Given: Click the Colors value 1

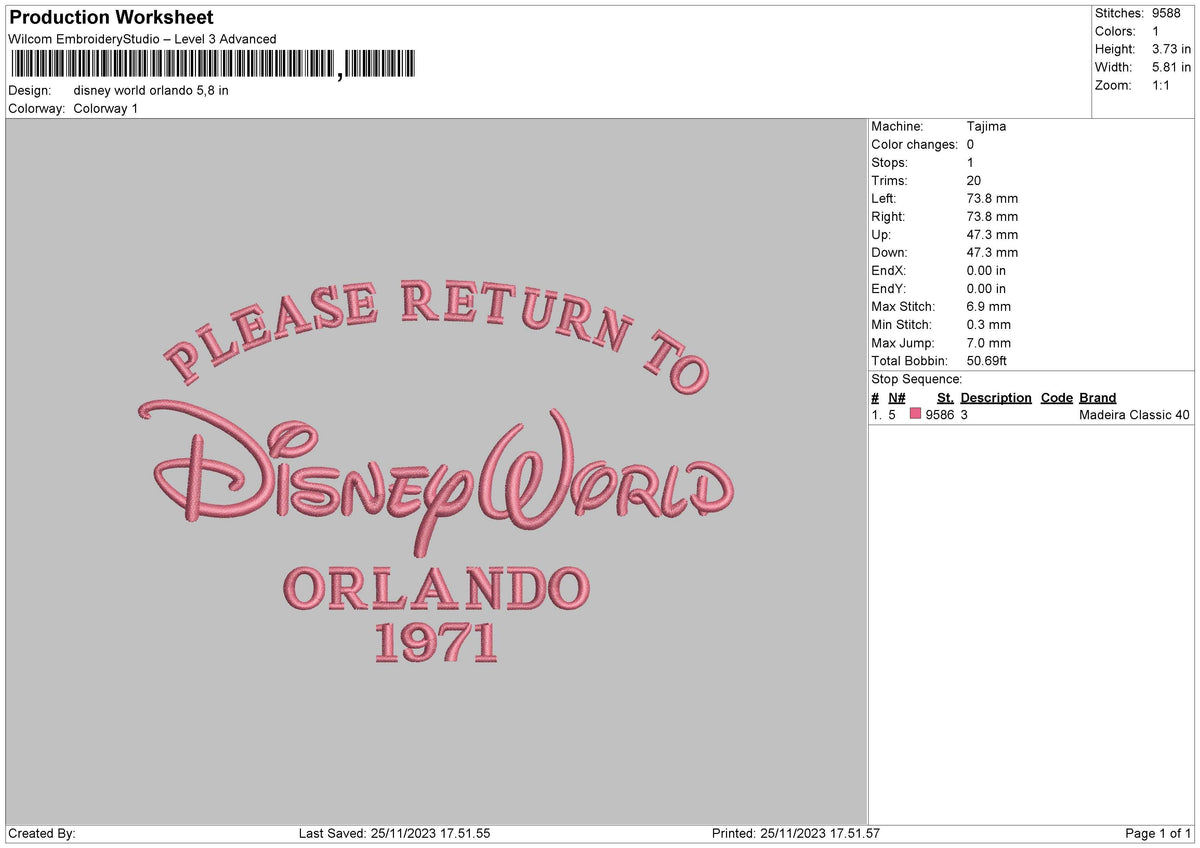Looking at the screenshot, I should [x=1156, y=31].
